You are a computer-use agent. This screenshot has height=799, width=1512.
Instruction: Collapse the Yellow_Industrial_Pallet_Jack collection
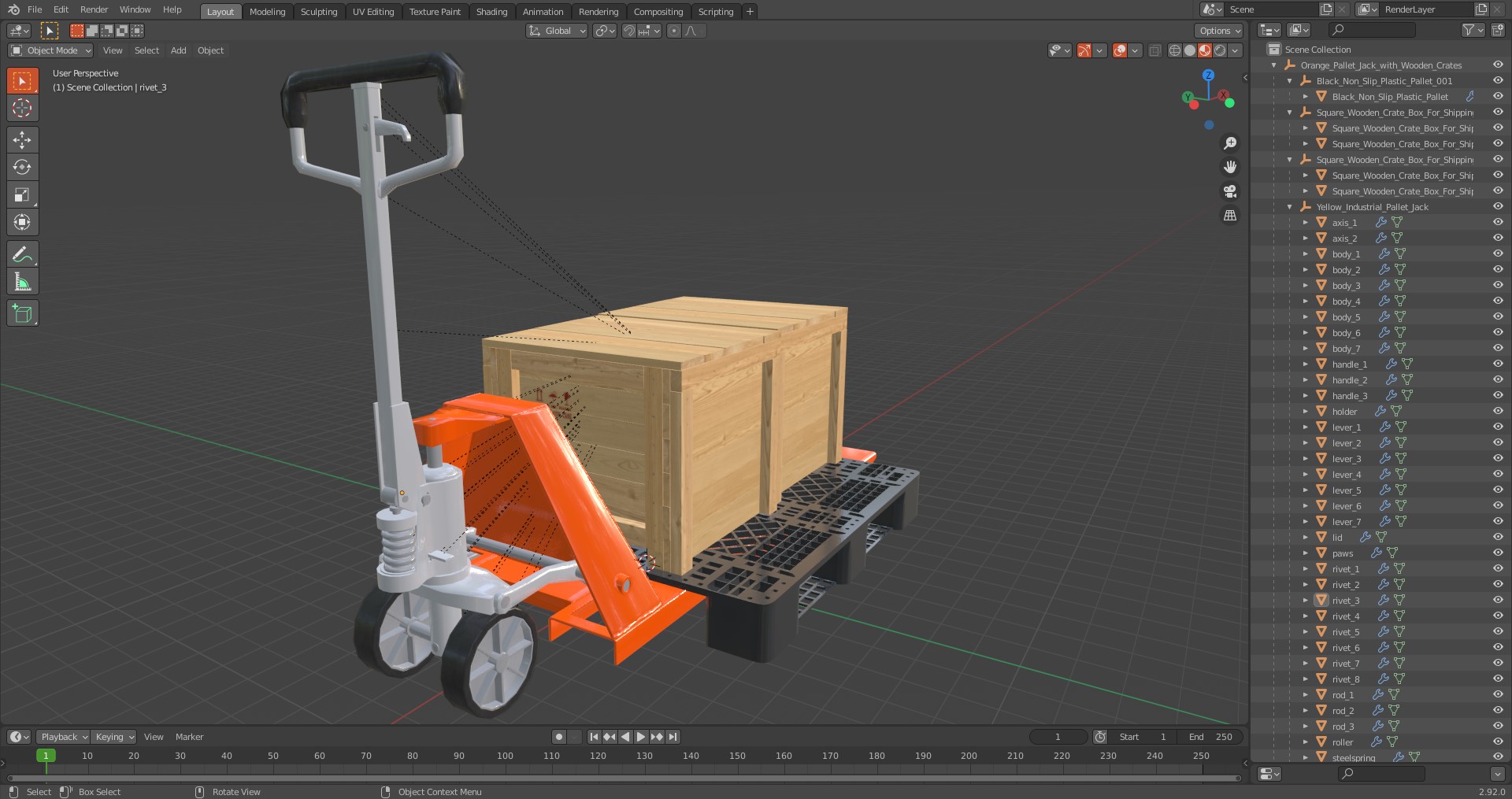coord(1290,207)
